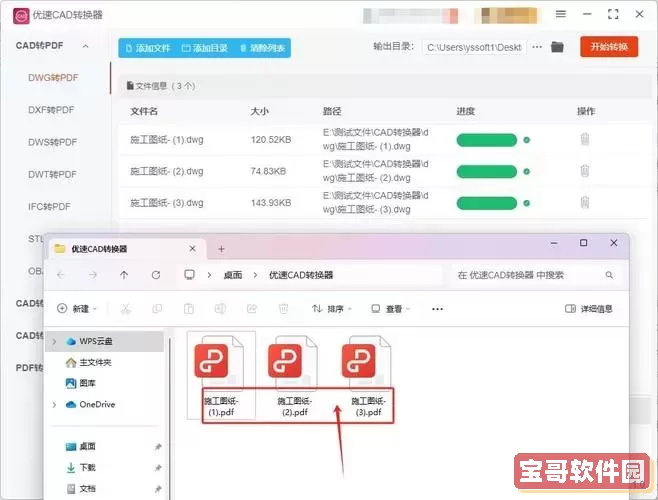
Task: Delete 施工图纸- (1).dwg row with trash icon
Action: point(585,139)
